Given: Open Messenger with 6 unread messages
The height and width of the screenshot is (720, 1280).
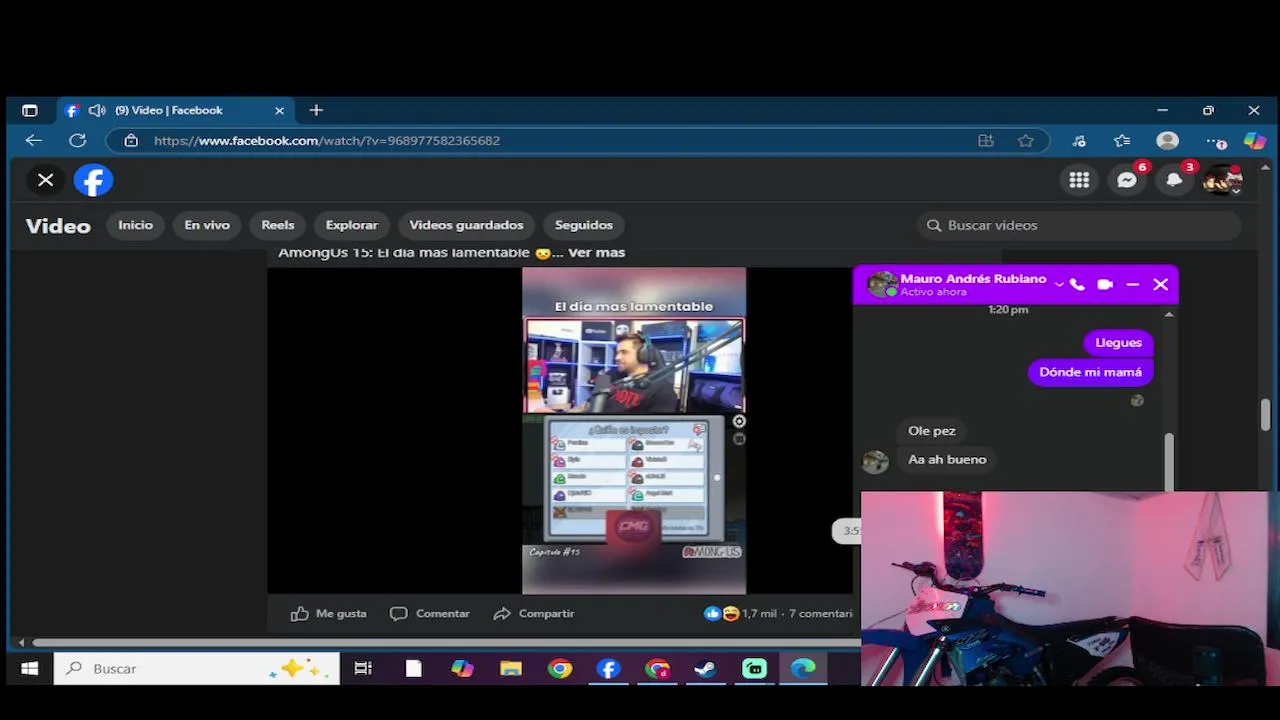Looking at the screenshot, I should tap(1127, 180).
